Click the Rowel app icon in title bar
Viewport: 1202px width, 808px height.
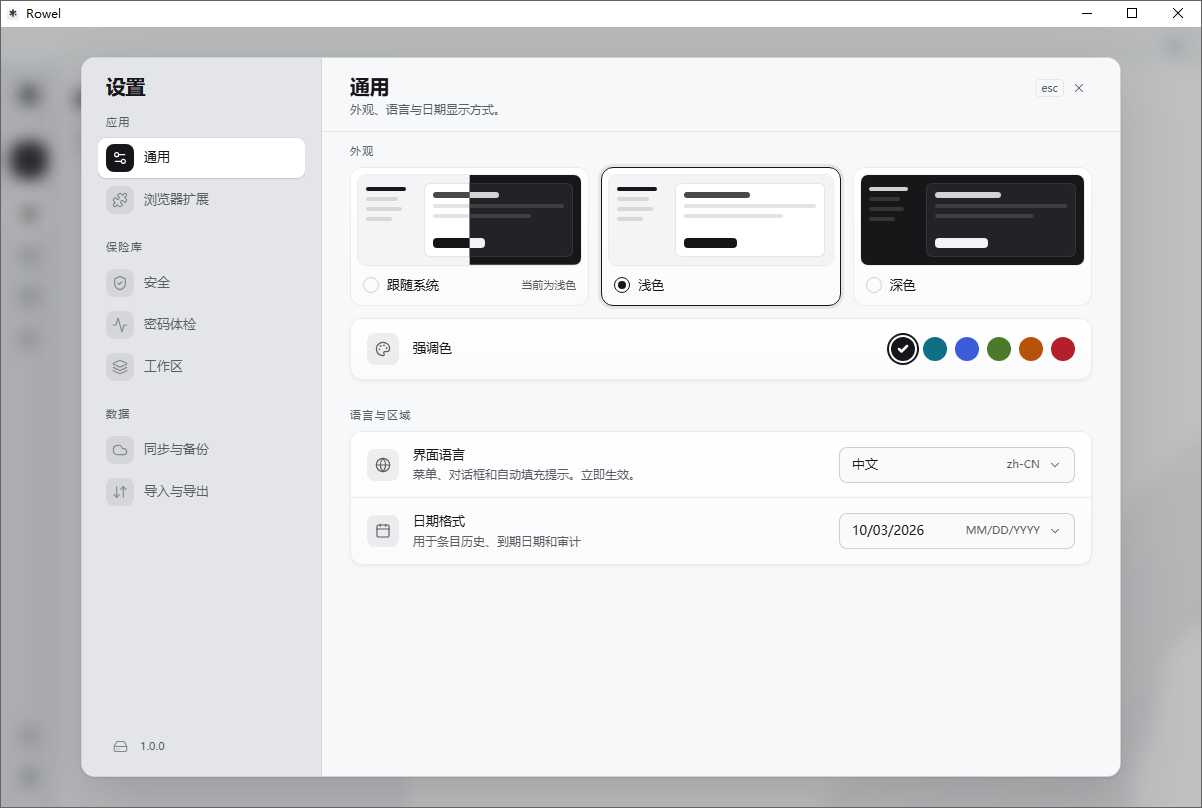click(13, 14)
